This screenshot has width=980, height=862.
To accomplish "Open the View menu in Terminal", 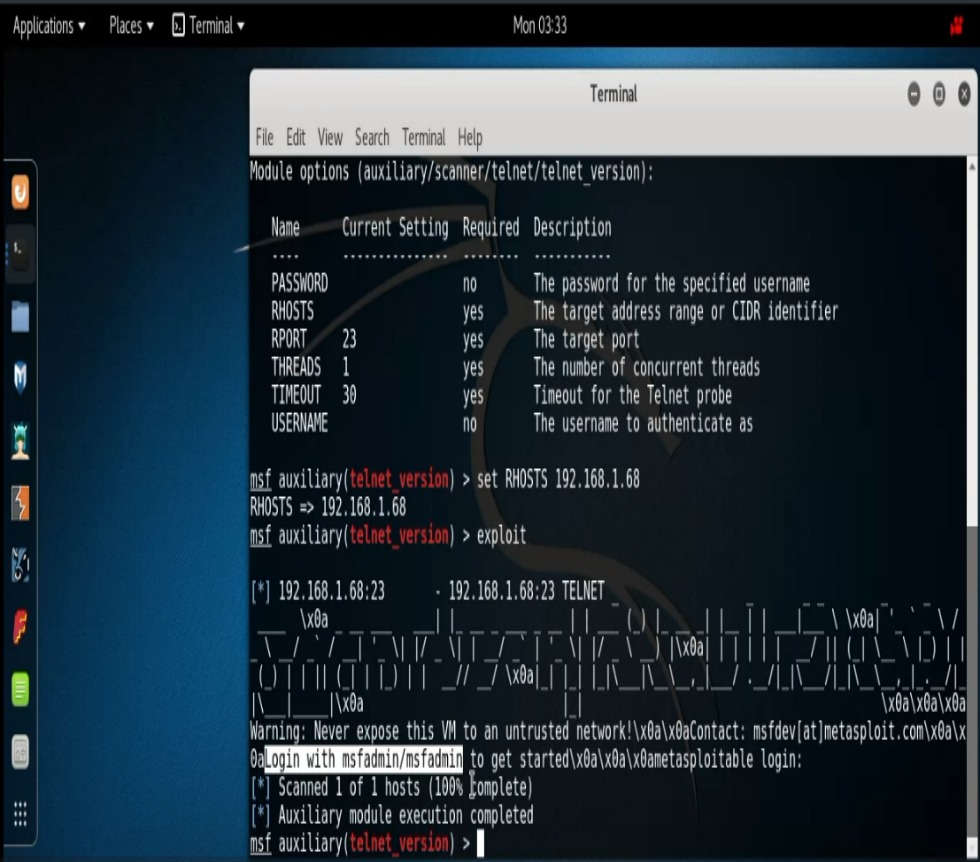I will pyautogui.click(x=330, y=137).
